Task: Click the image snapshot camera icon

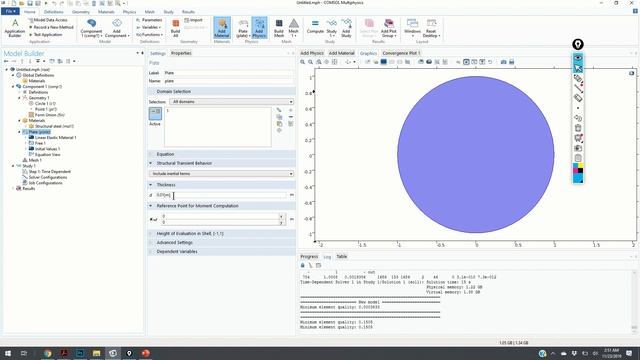Action: (503, 62)
